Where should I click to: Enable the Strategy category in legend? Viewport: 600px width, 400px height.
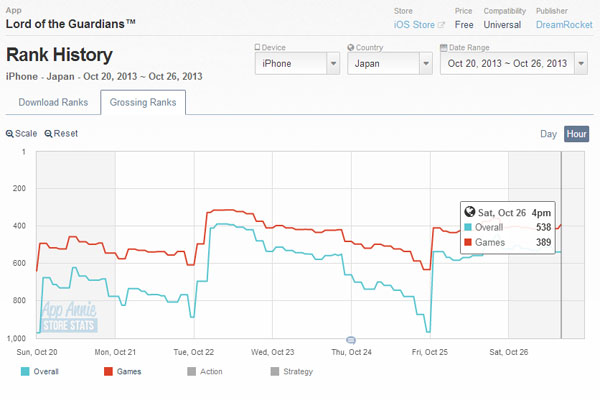[x=292, y=372]
